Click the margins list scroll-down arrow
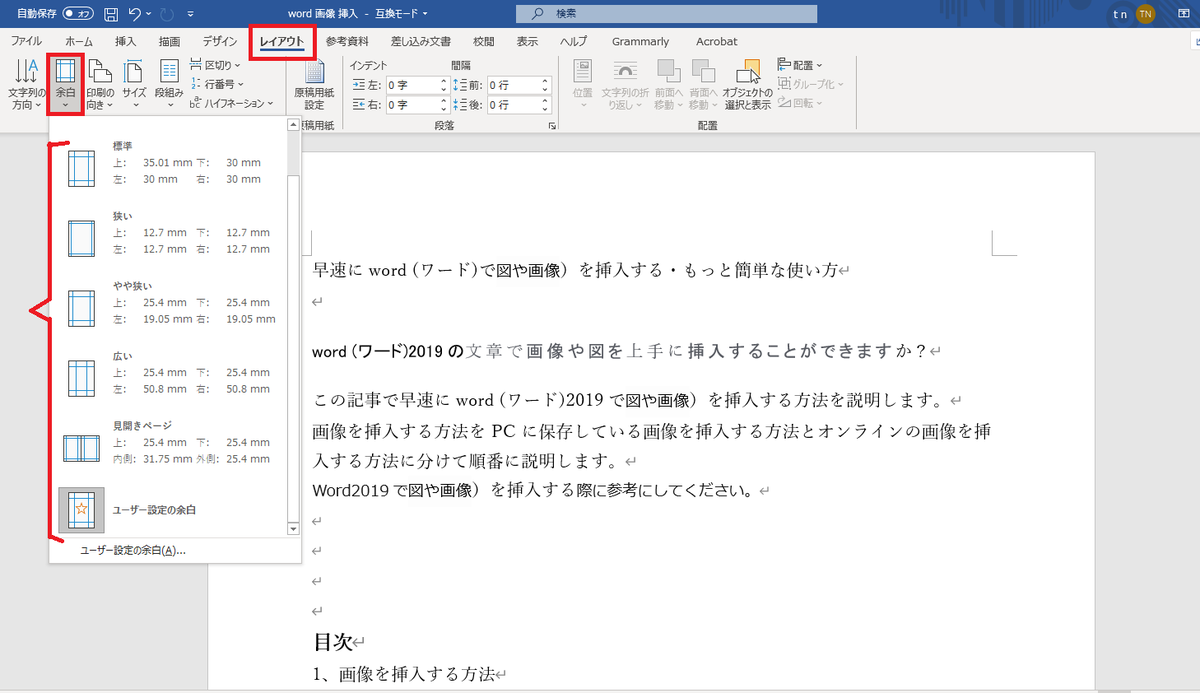This screenshot has width=1200, height=693. [293, 528]
